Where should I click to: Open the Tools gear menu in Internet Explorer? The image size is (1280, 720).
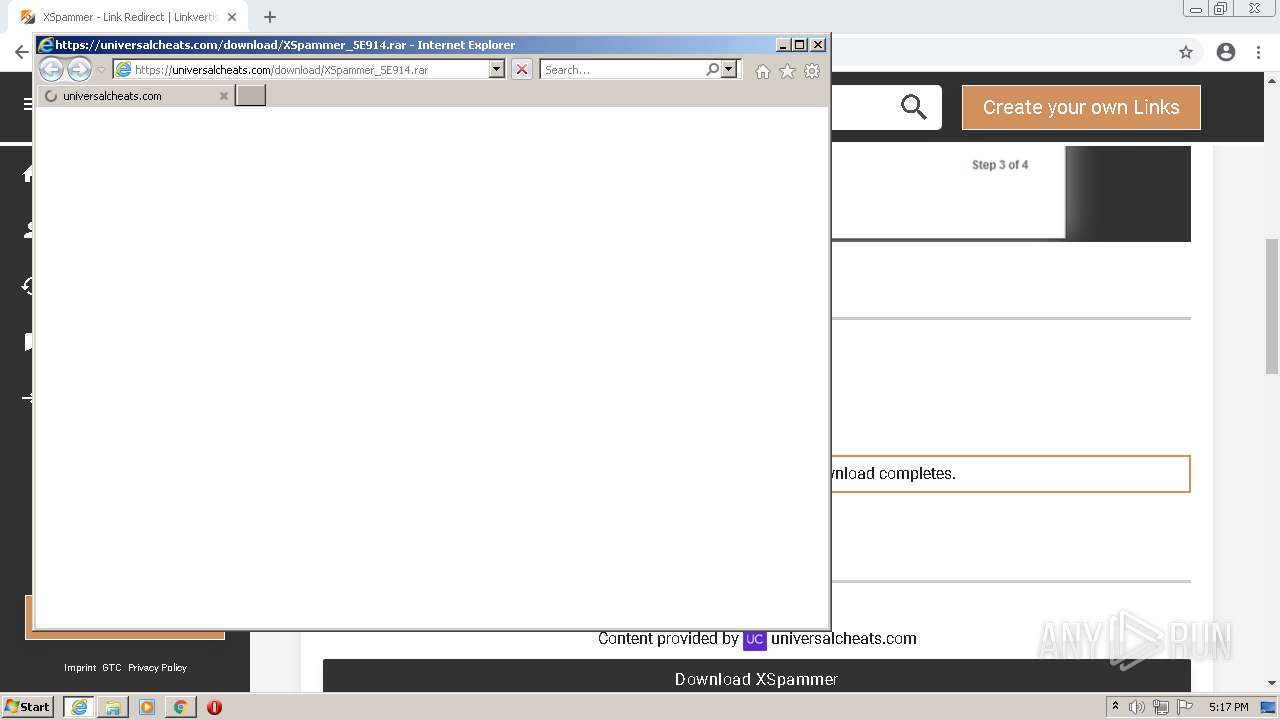pyautogui.click(x=812, y=71)
